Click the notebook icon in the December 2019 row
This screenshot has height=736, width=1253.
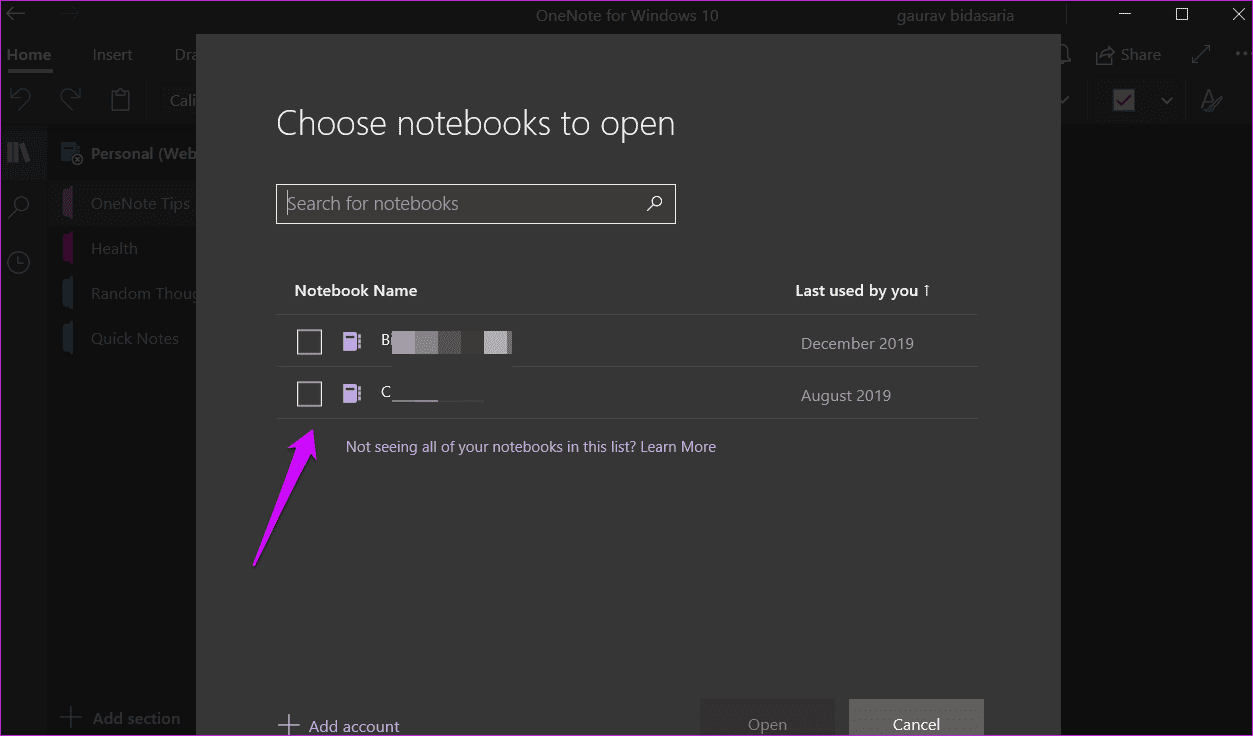[351, 342]
